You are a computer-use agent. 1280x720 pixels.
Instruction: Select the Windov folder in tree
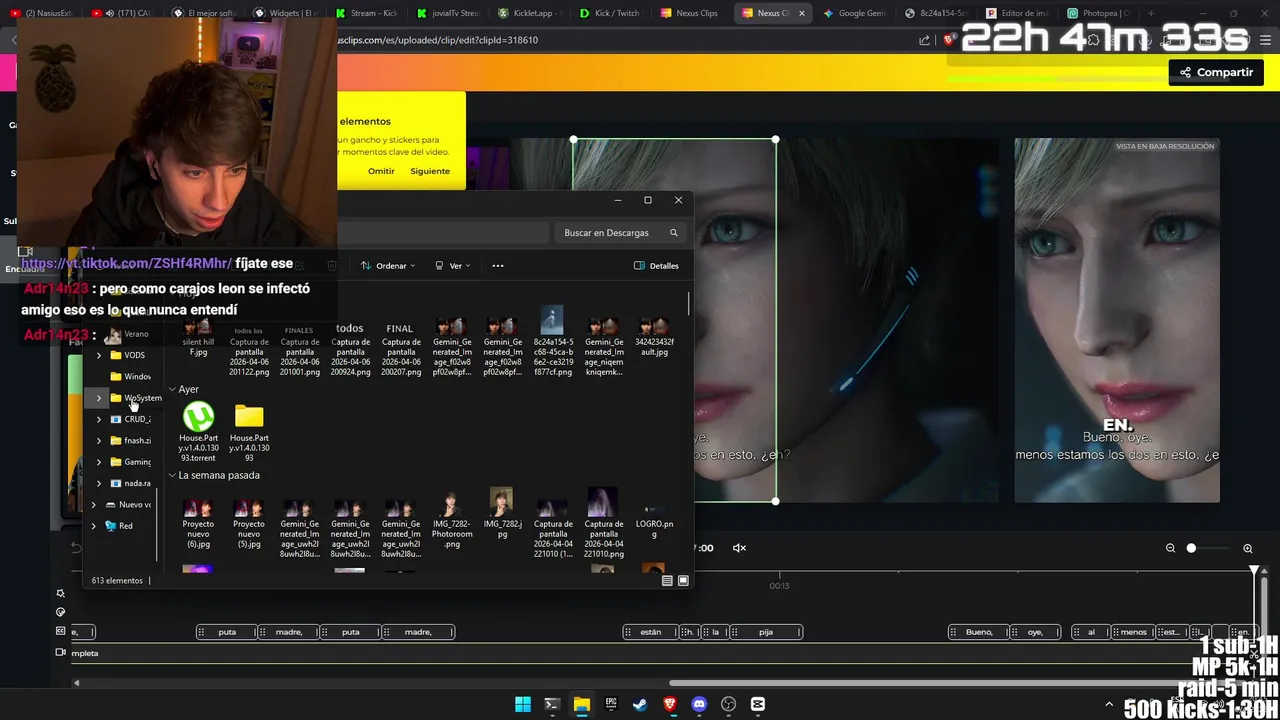point(130,377)
